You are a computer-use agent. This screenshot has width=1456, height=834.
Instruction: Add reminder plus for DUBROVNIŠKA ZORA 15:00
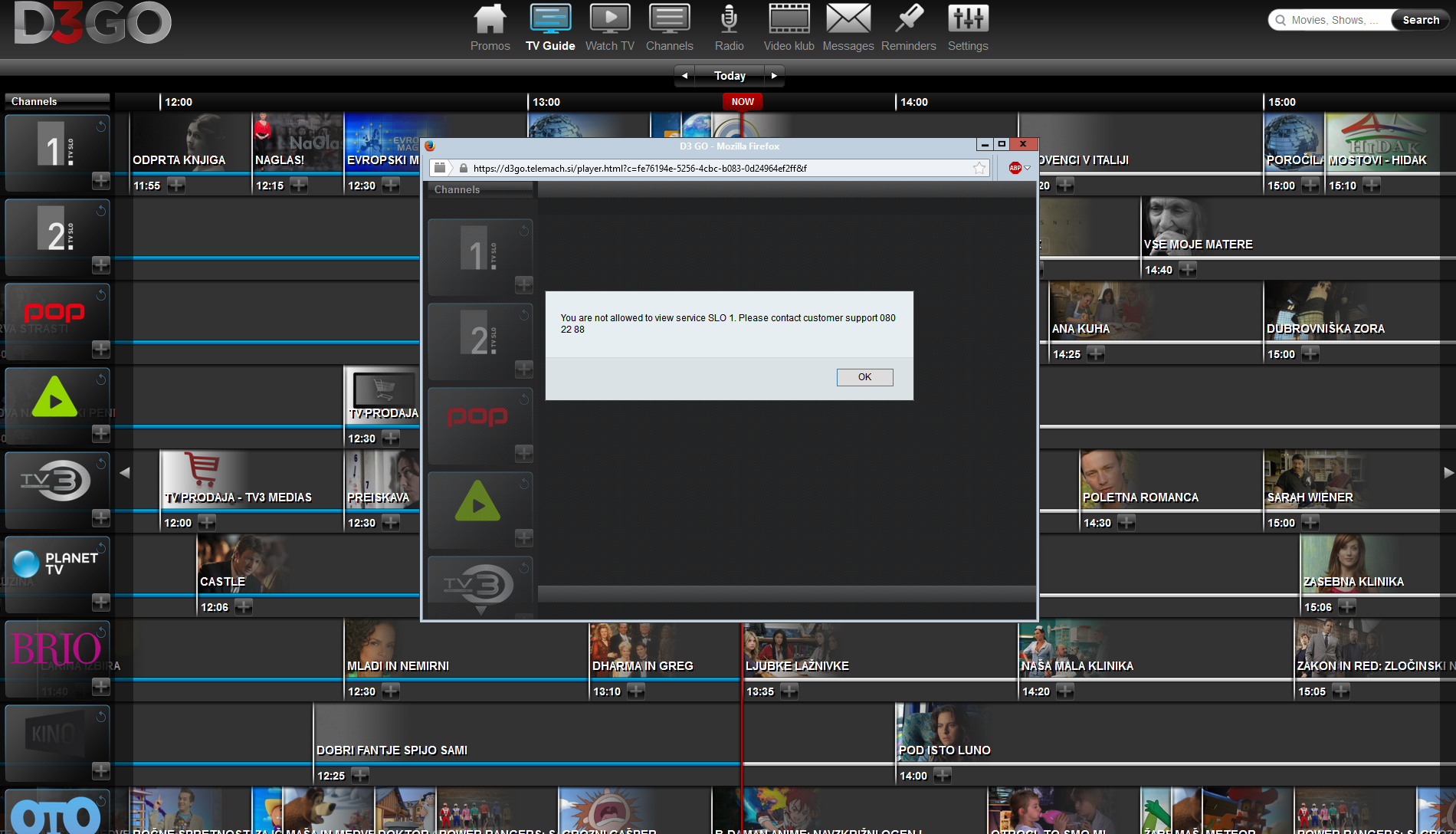[x=1310, y=353]
